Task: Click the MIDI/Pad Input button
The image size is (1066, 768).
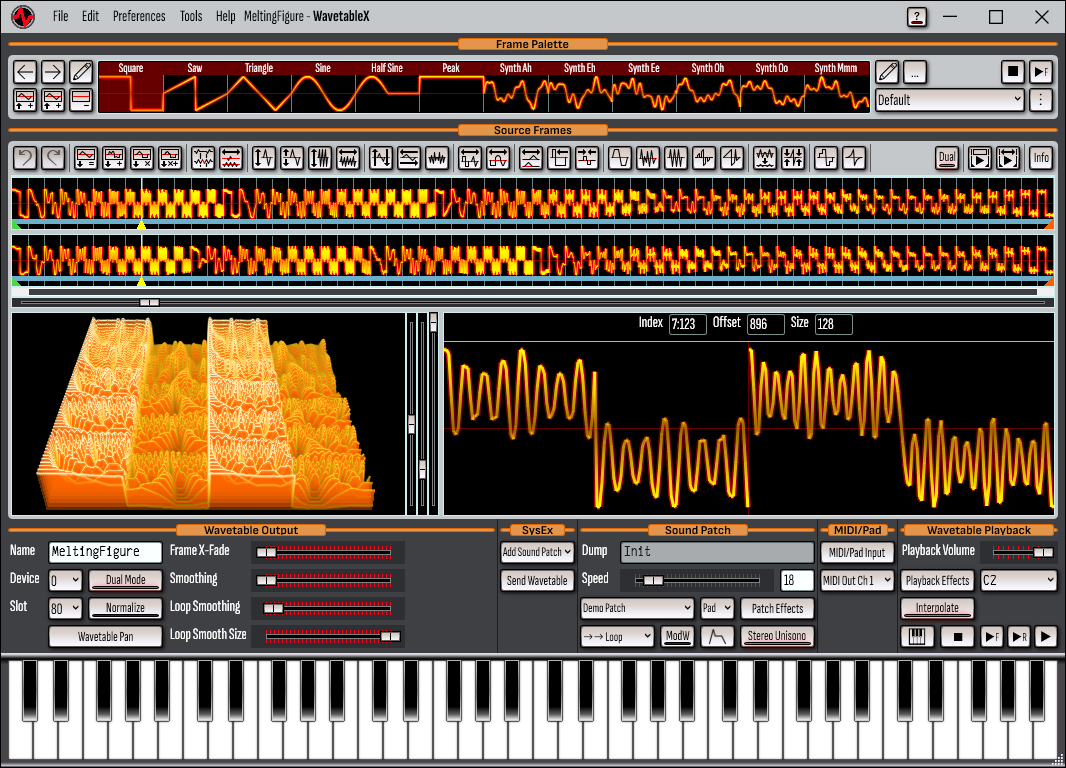Action: click(x=857, y=553)
